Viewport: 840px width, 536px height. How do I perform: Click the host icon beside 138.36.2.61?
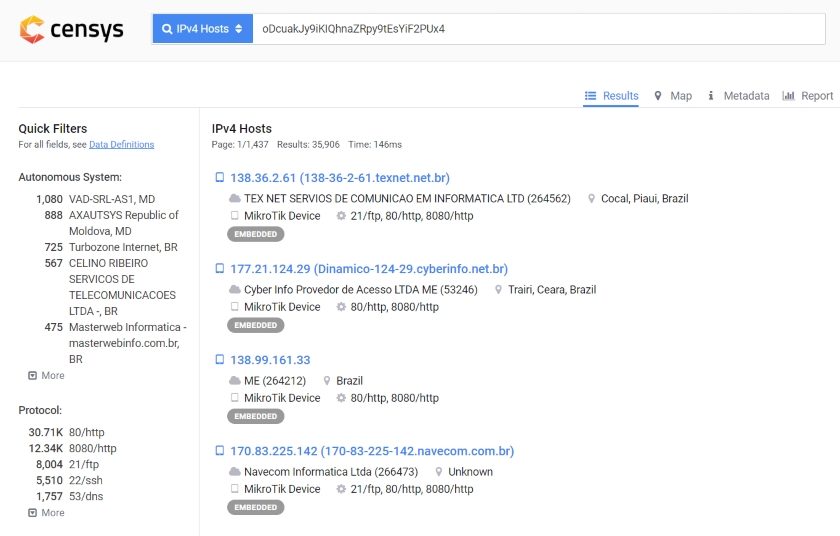tap(219, 177)
